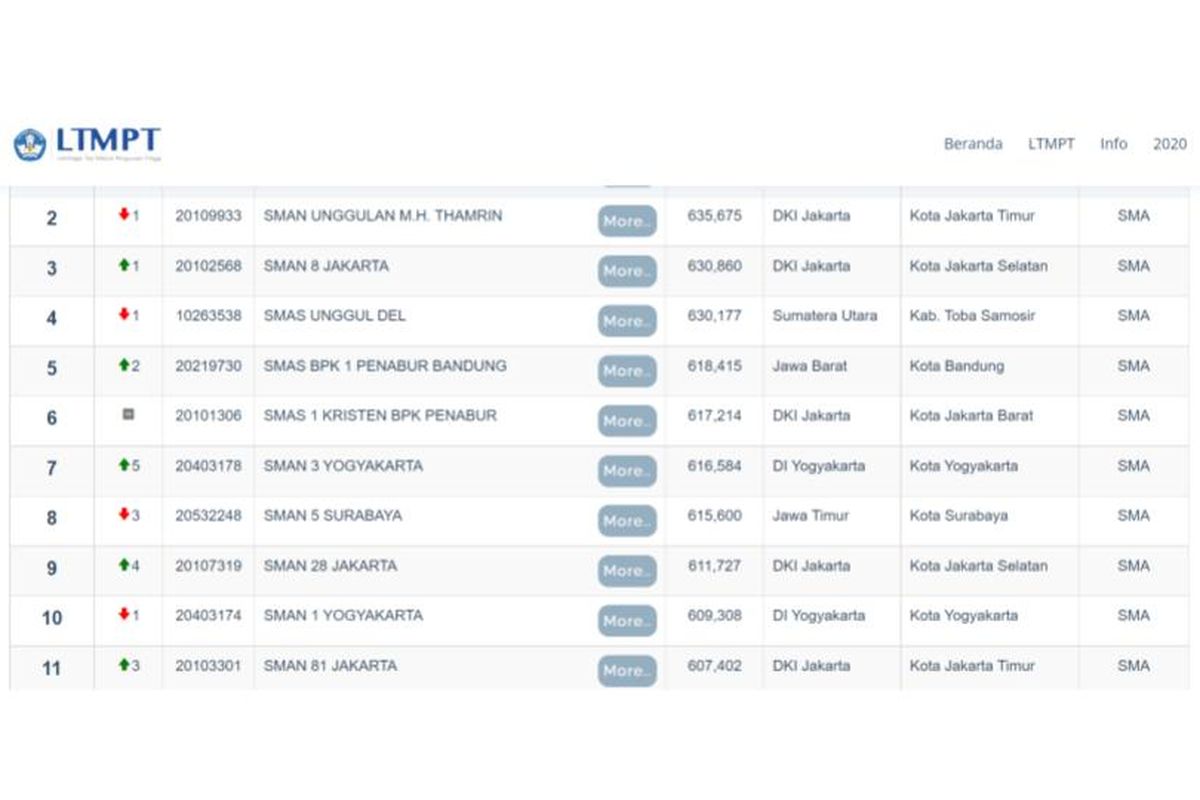Click More button for SMAS BPK 1 PENABUR BANDUNG
Screen dimensions: 1200x800
pos(627,371)
